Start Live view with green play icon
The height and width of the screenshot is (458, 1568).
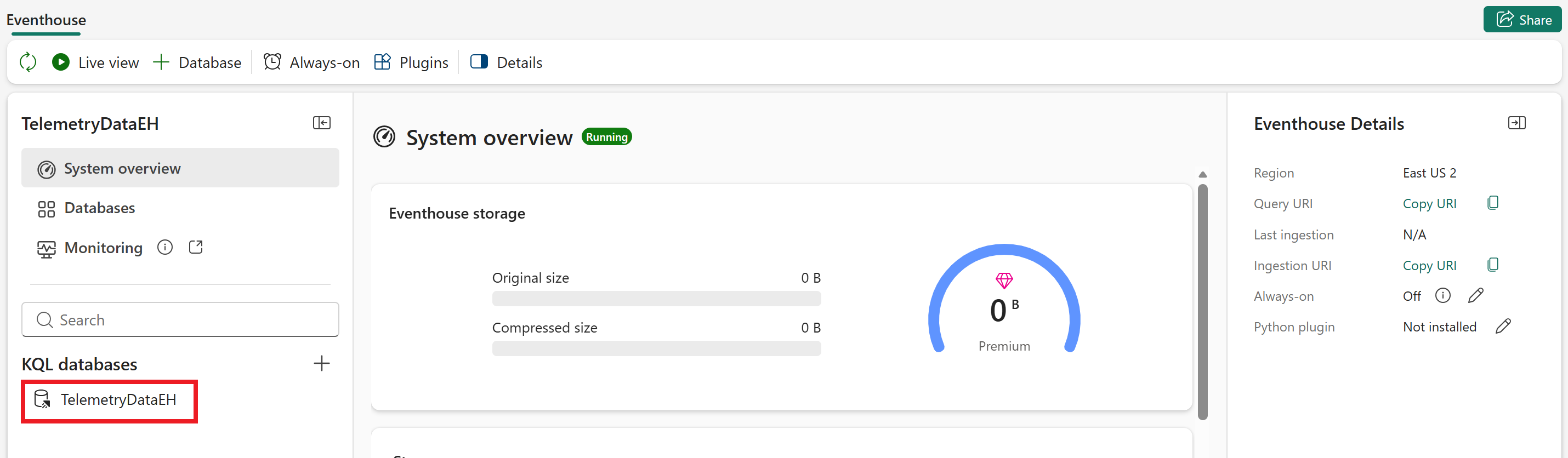coord(95,62)
